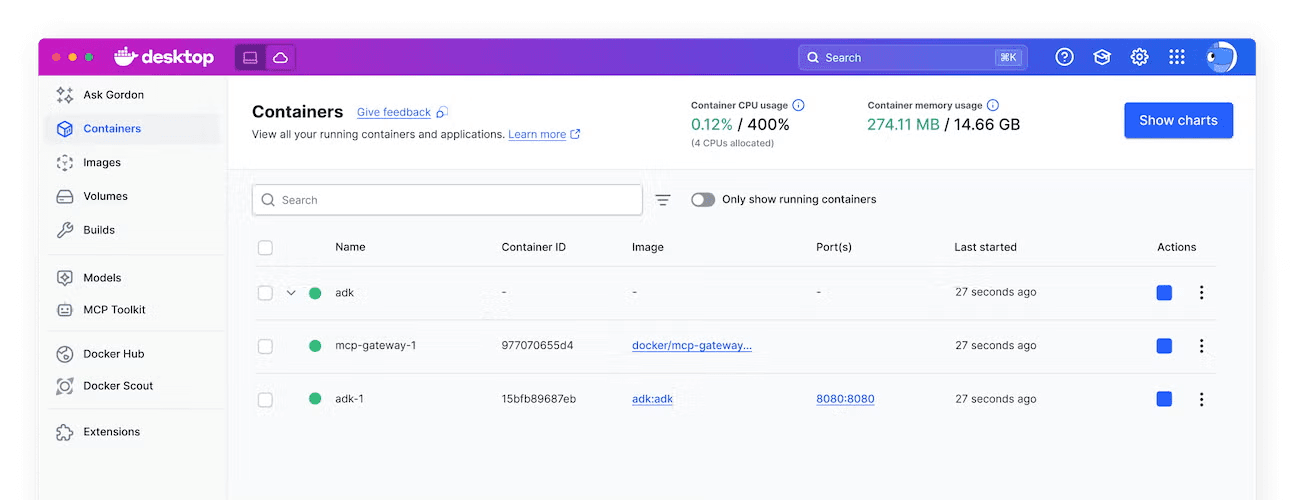Open the help question mark icon
The width and height of the screenshot is (1300, 500).
tap(1065, 58)
